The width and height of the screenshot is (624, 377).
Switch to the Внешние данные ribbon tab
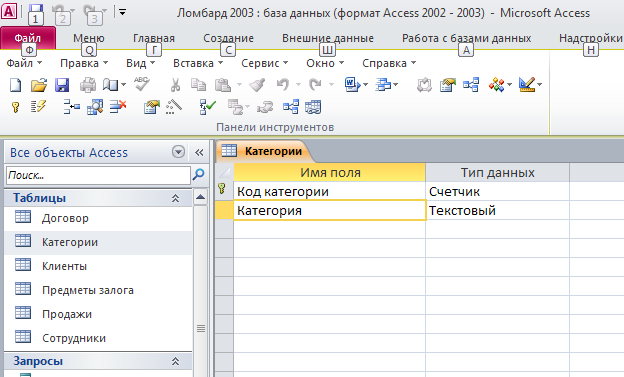point(328,38)
